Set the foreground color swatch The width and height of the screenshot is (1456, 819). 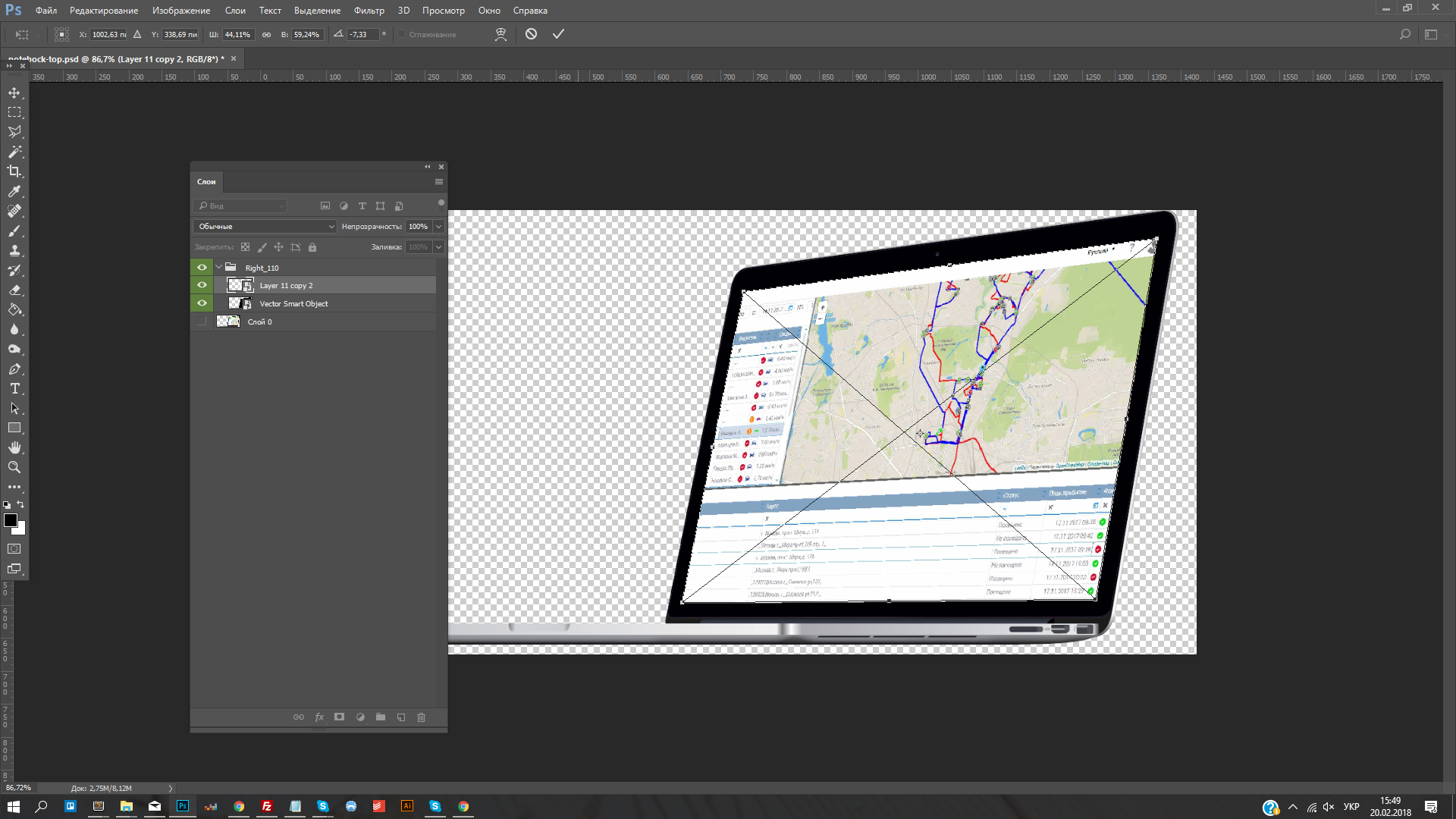10,519
